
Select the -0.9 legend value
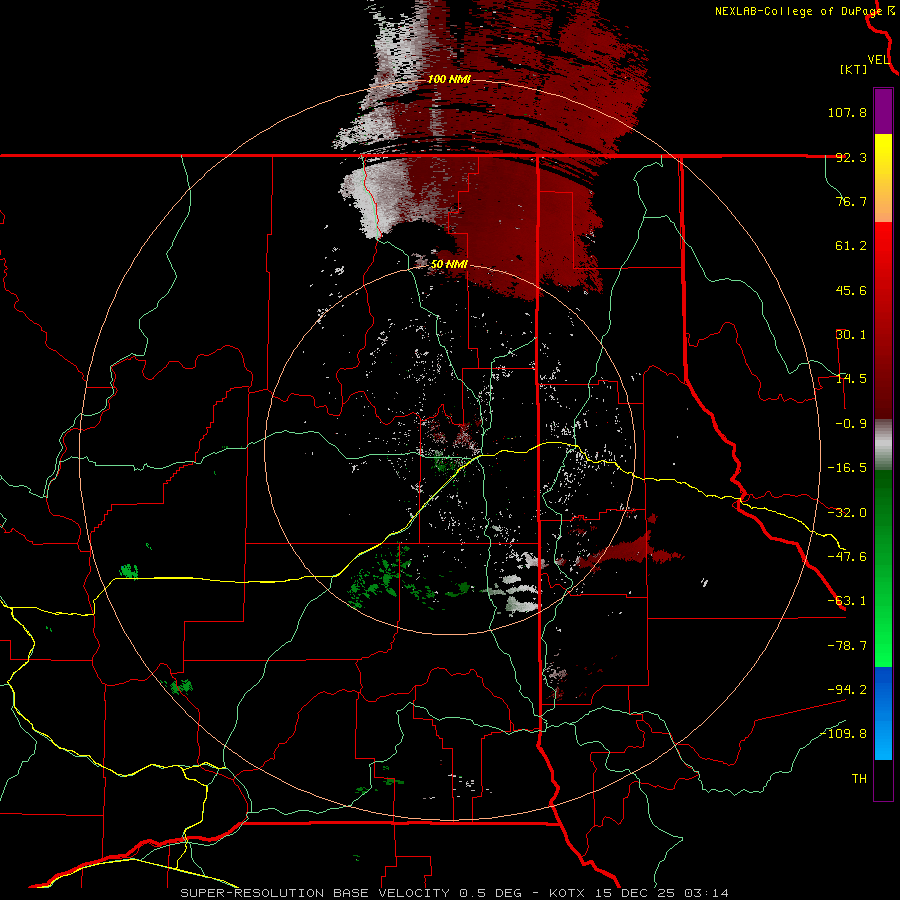tap(851, 424)
